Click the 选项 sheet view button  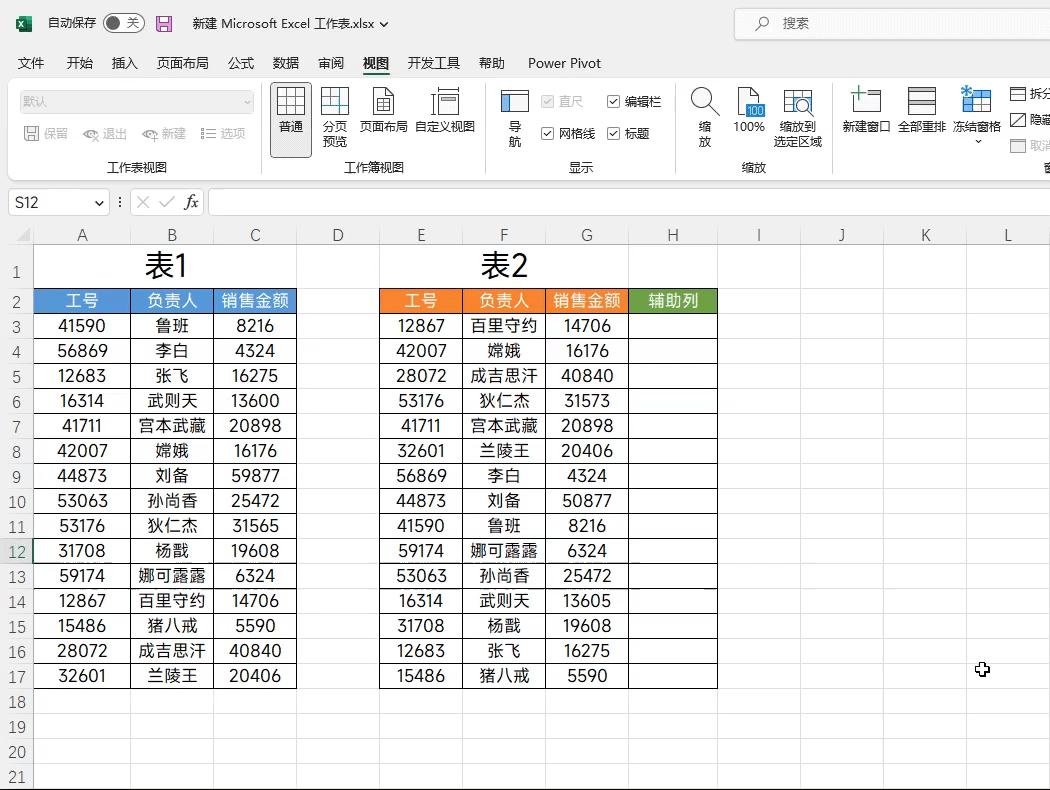point(223,134)
